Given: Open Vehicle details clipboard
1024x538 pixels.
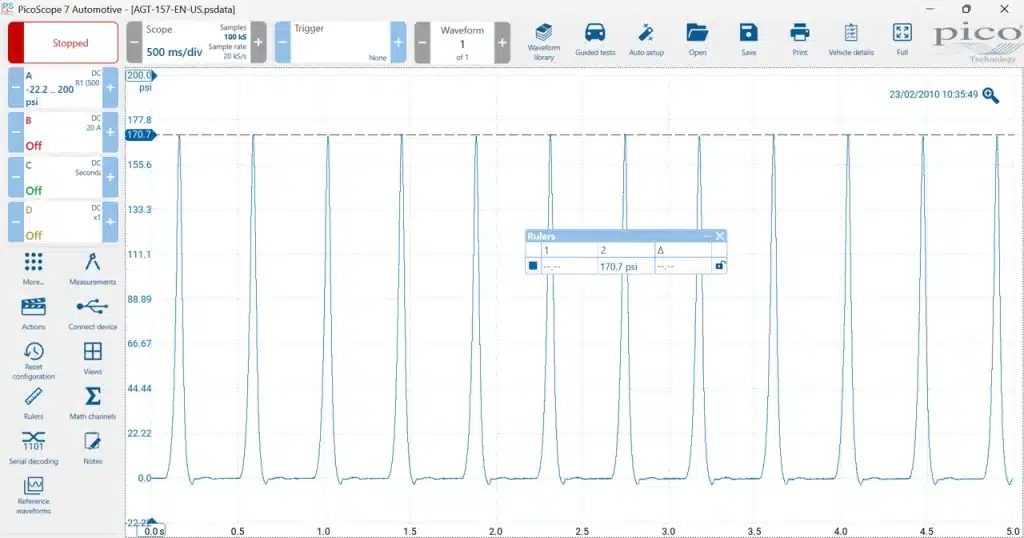Looking at the screenshot, I should coord(851,40).
